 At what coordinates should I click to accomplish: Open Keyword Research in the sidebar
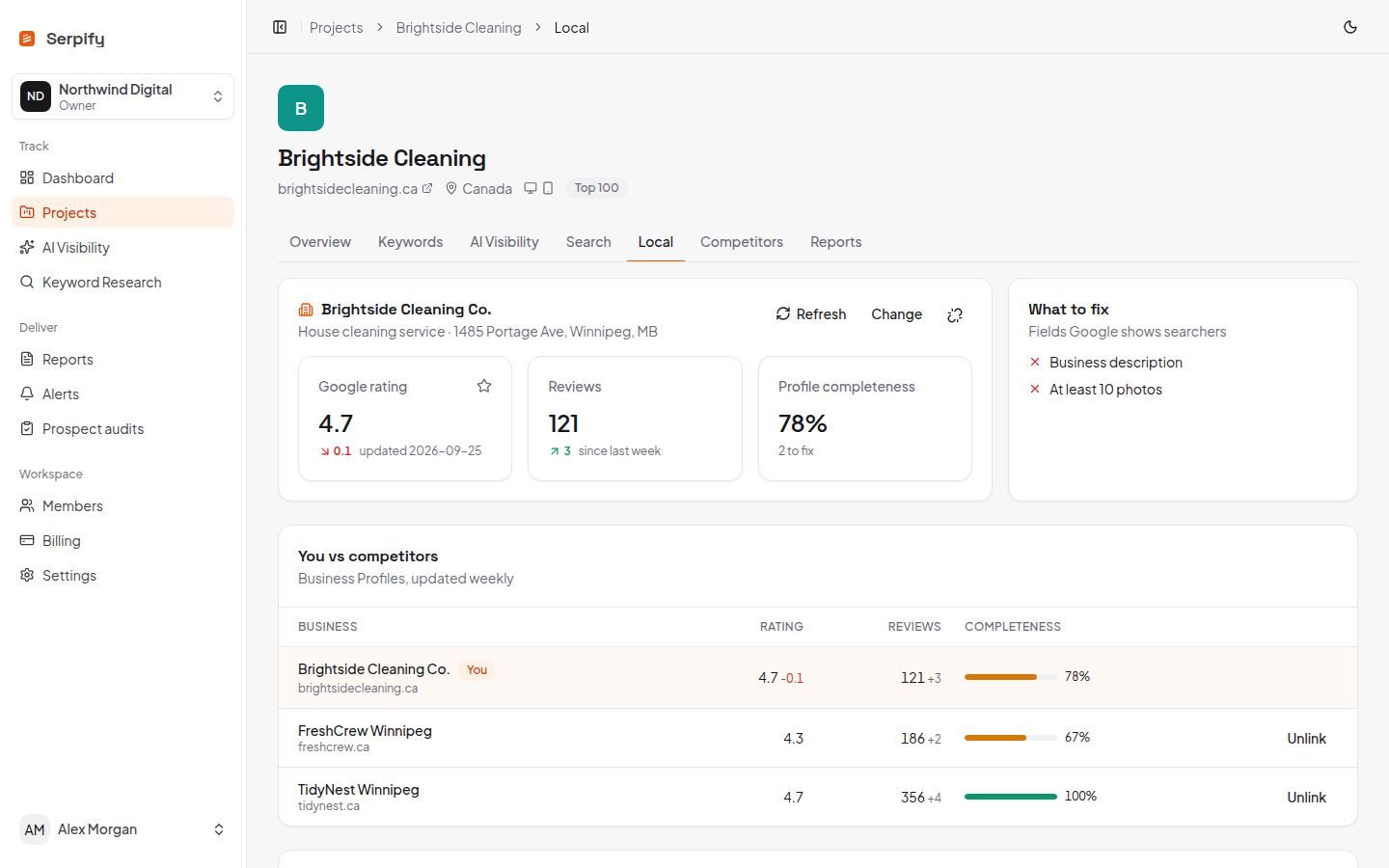pyautogui.click(x=123, y=282)
